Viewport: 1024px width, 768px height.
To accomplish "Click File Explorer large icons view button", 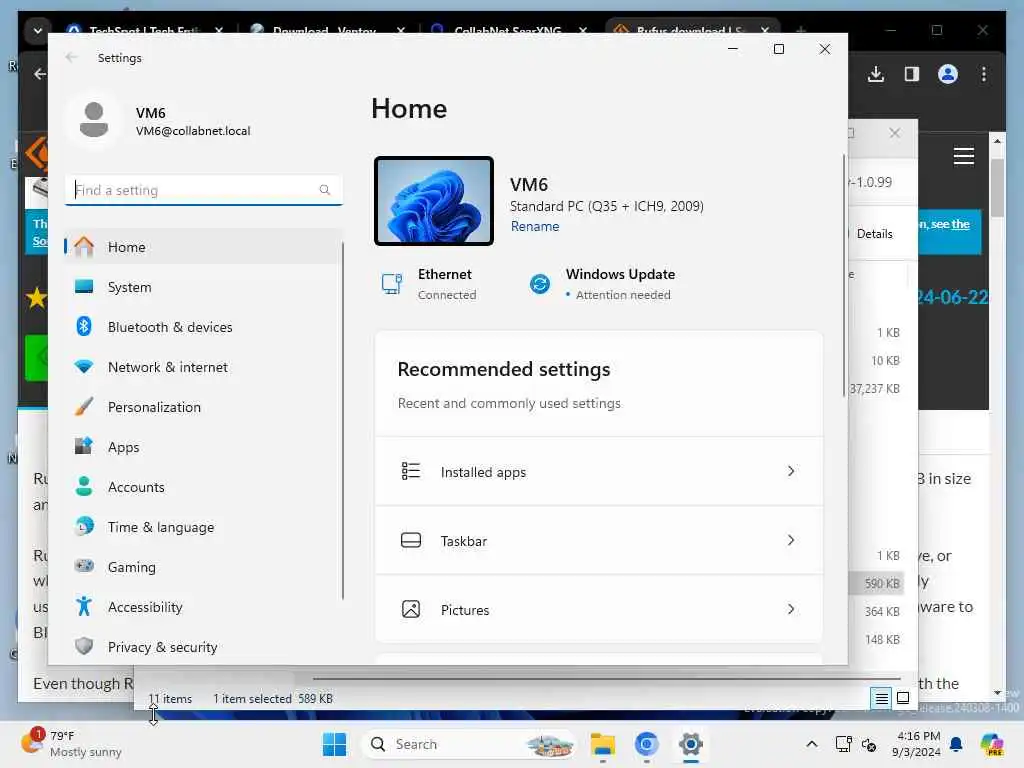I will point(903,699).
